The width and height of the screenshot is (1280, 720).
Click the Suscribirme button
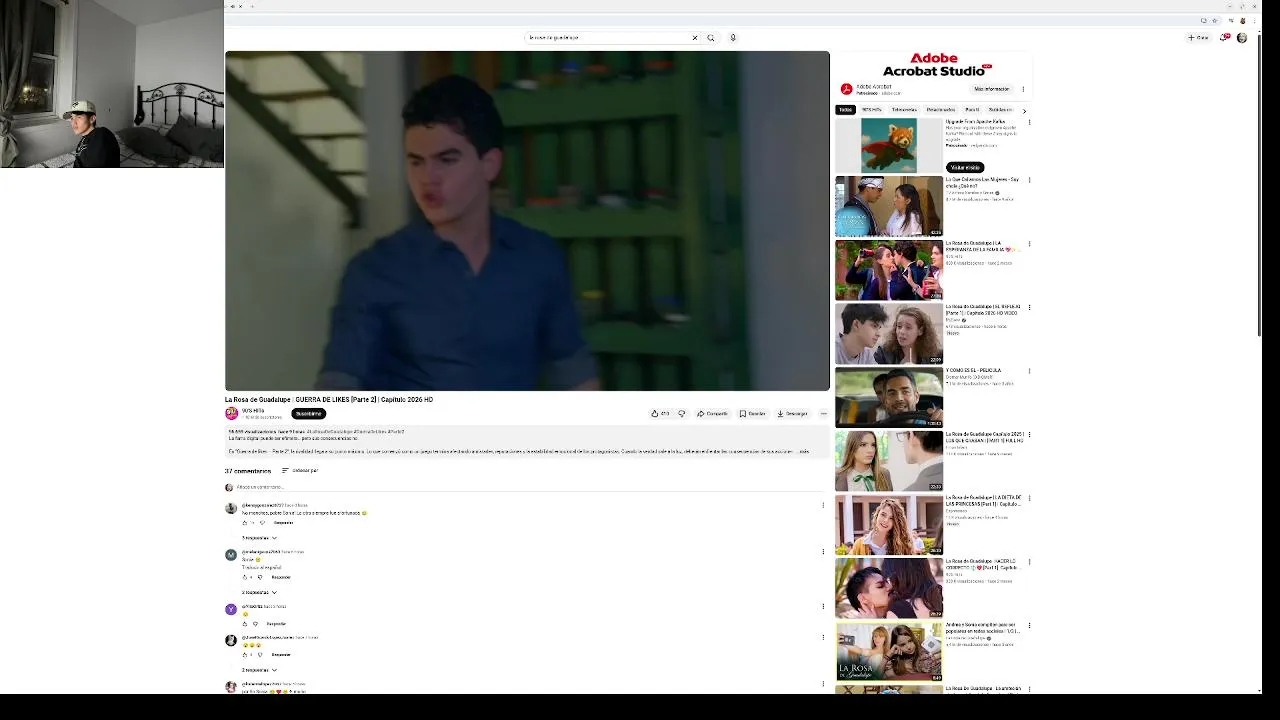(308, 413)
